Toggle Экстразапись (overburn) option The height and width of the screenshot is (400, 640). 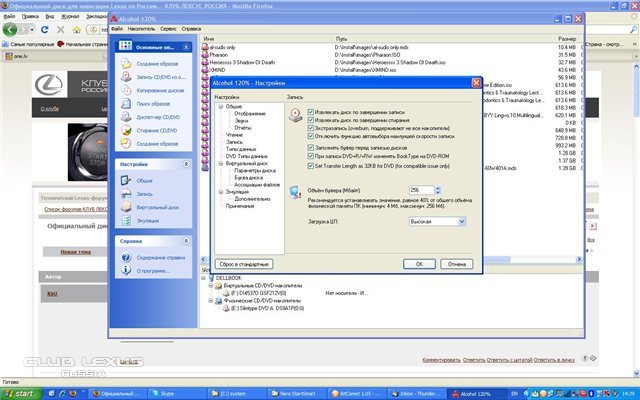pos(311,128)
